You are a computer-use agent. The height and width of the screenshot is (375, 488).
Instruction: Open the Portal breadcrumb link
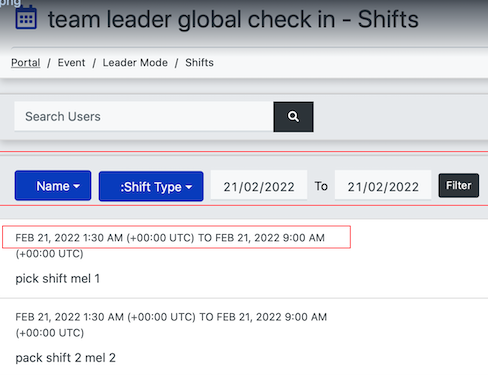(x=26, y=63)
